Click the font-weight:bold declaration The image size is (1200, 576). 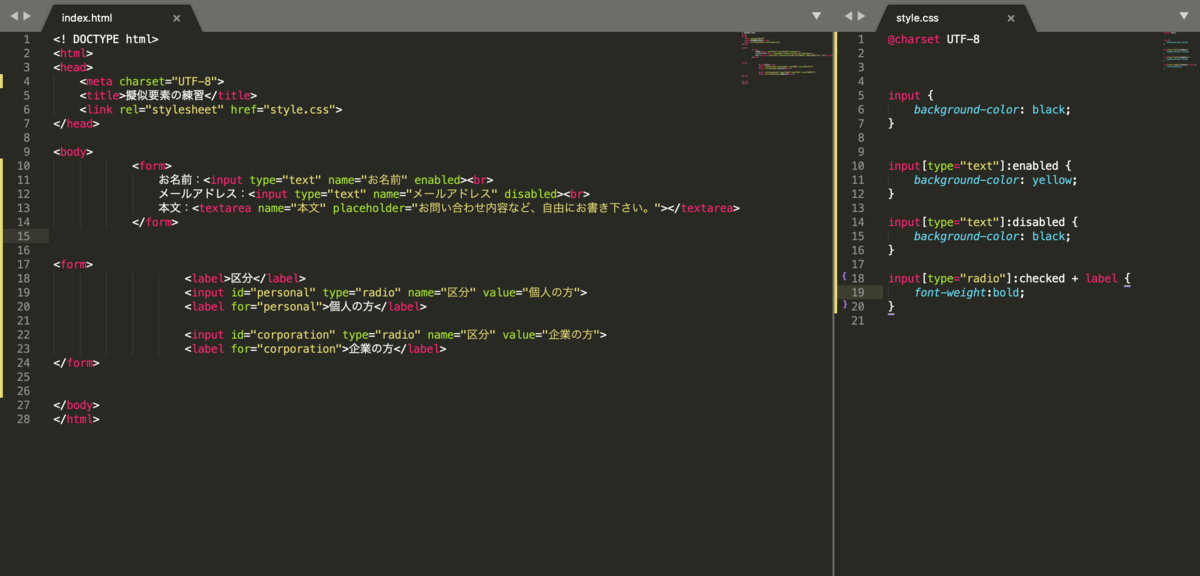point(969,292)
